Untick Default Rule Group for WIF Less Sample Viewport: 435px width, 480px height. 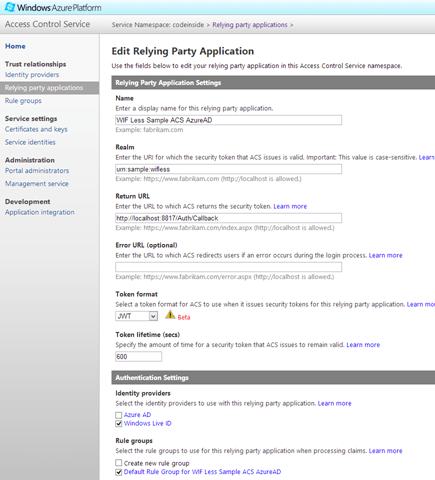click(118, 472)
